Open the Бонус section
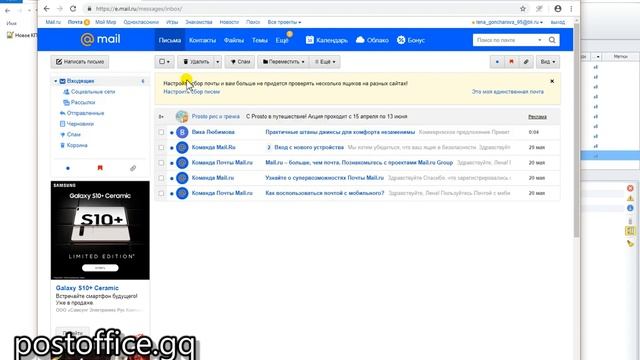 point(411,40)
